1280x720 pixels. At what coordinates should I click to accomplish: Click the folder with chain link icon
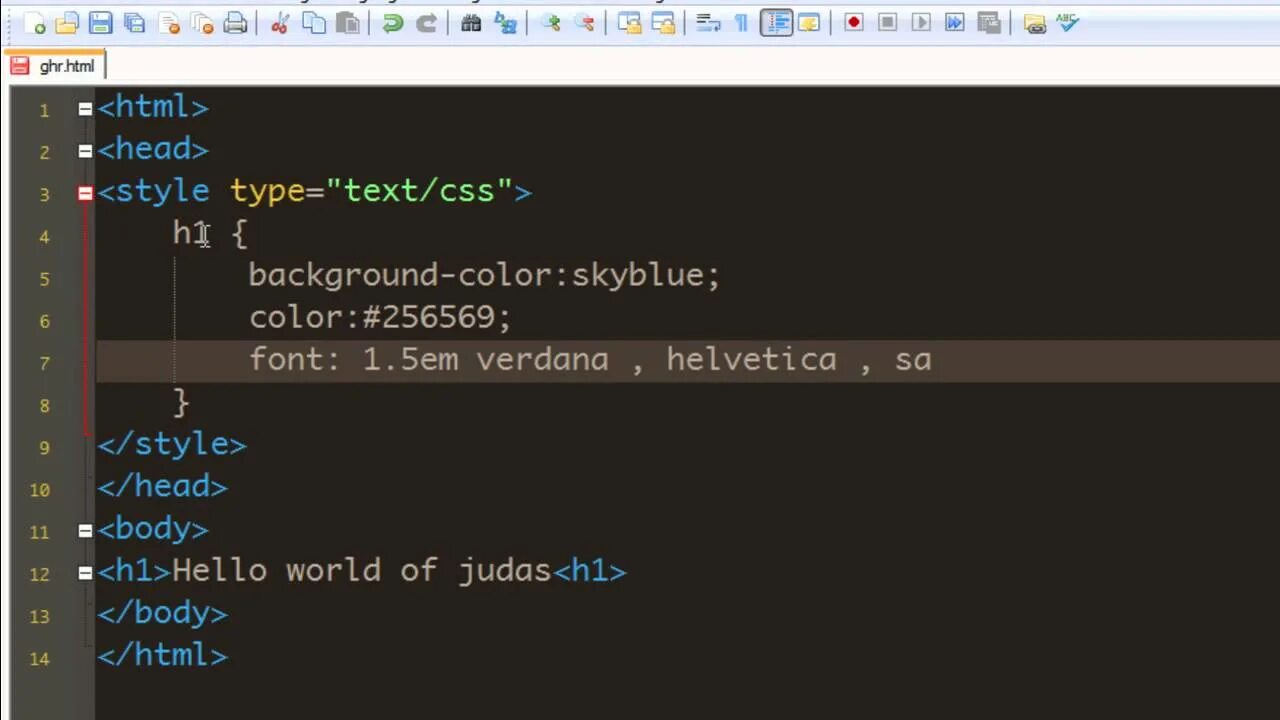coord(1034,23)
